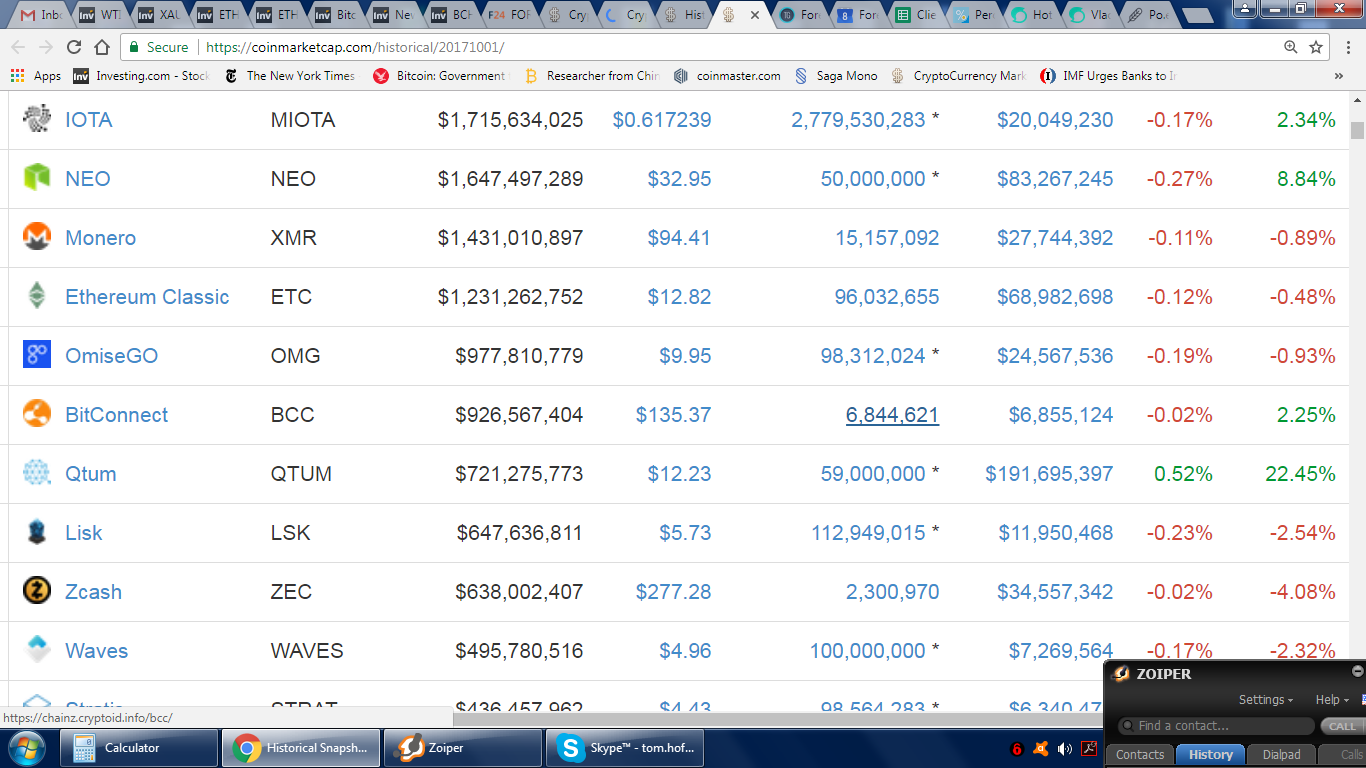Switch to Skype on the taskbar
This screenshot has height=768, width=1366.
tap(626, 747)
